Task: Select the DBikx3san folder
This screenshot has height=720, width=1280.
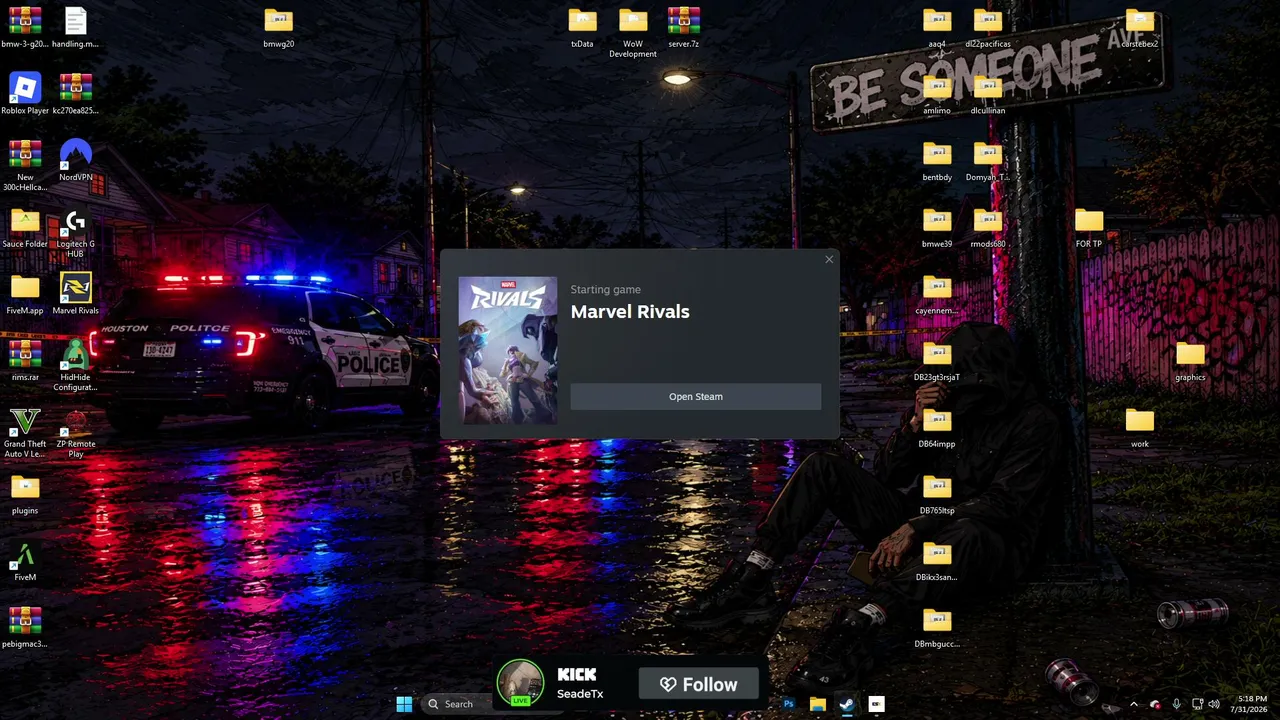Action: [x=937, y=561]
